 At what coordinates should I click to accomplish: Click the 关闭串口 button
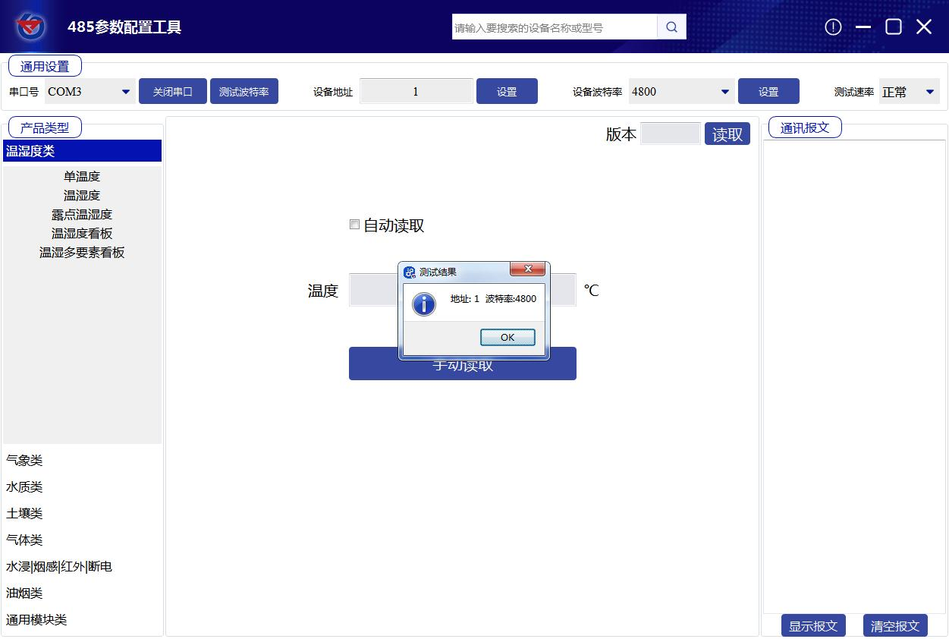(x=172, y=91)
